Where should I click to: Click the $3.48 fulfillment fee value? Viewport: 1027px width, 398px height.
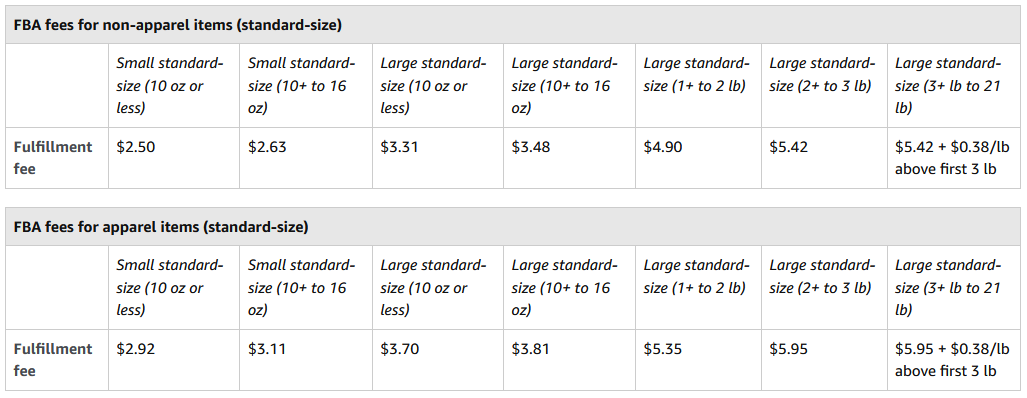pos(531,147)
